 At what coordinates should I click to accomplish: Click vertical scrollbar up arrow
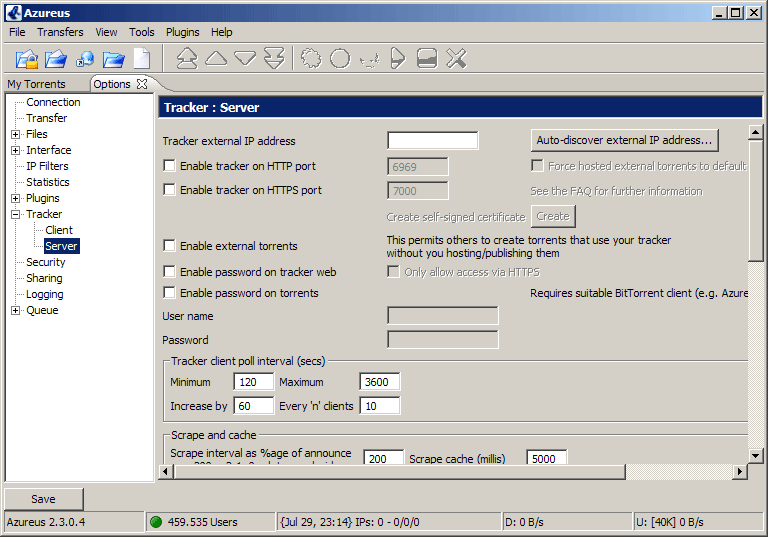(755, 132)
